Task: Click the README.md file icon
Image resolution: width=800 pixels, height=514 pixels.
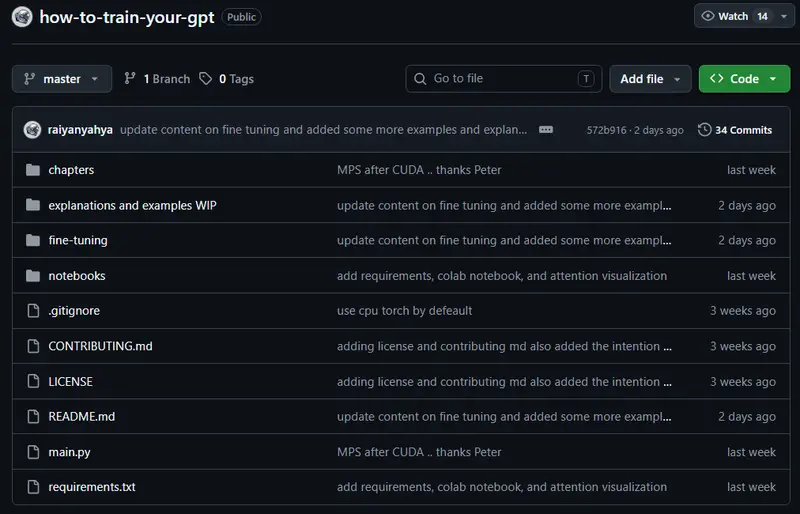Action: pos(33,417)
